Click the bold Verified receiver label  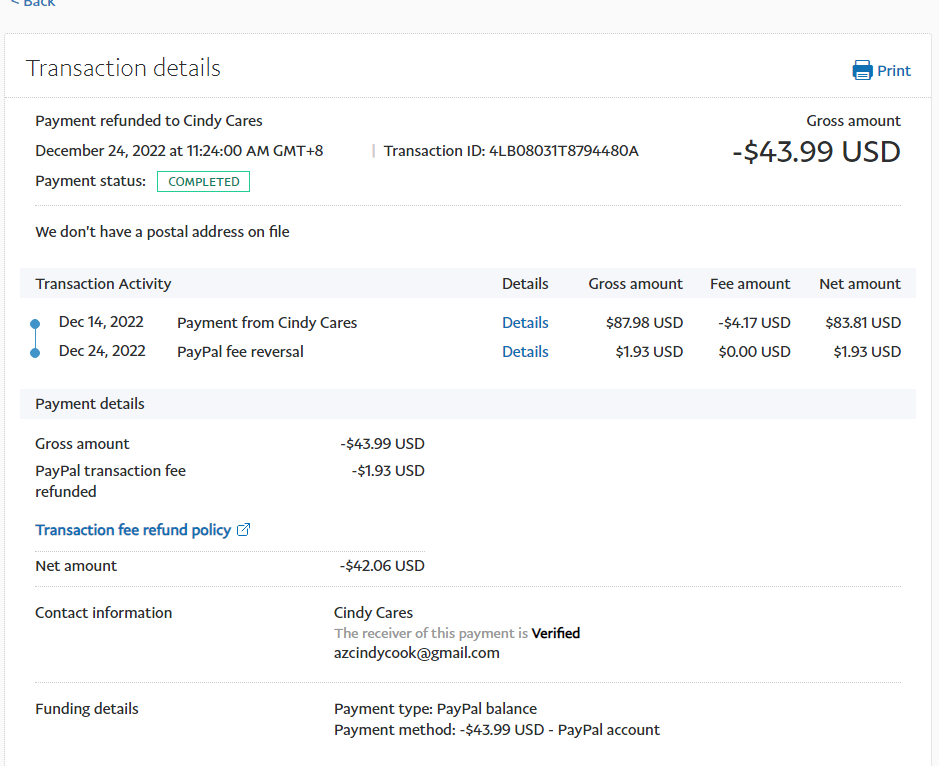tap(555, 633)
